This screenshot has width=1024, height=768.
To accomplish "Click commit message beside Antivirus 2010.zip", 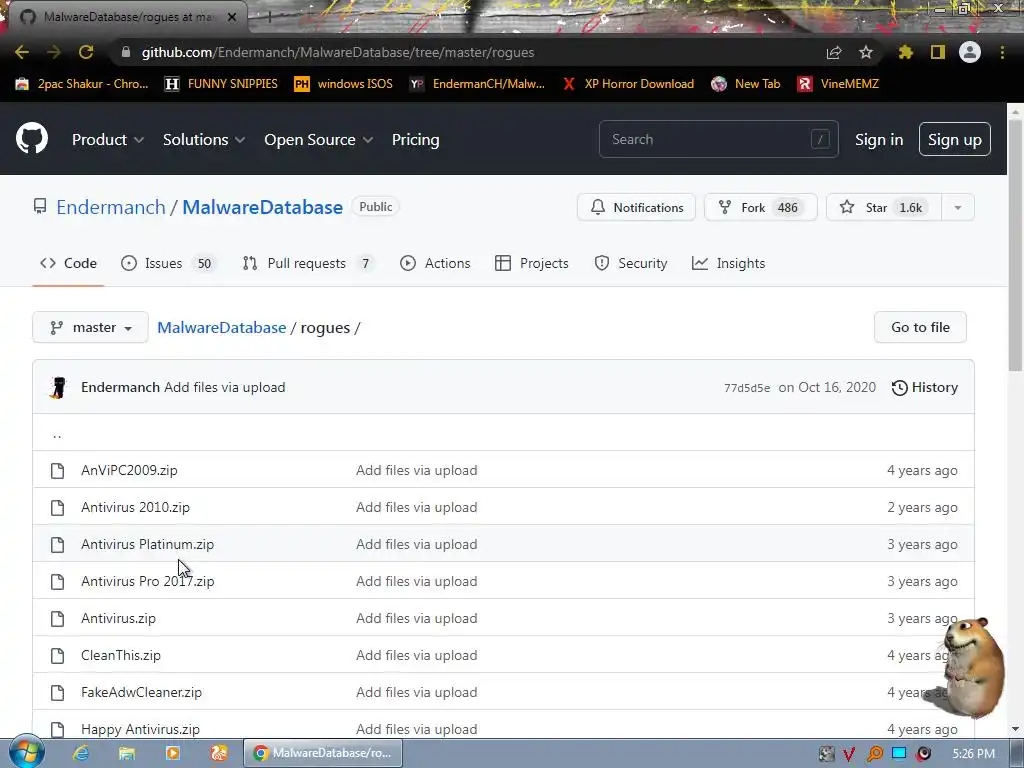I will coord(417,507).
